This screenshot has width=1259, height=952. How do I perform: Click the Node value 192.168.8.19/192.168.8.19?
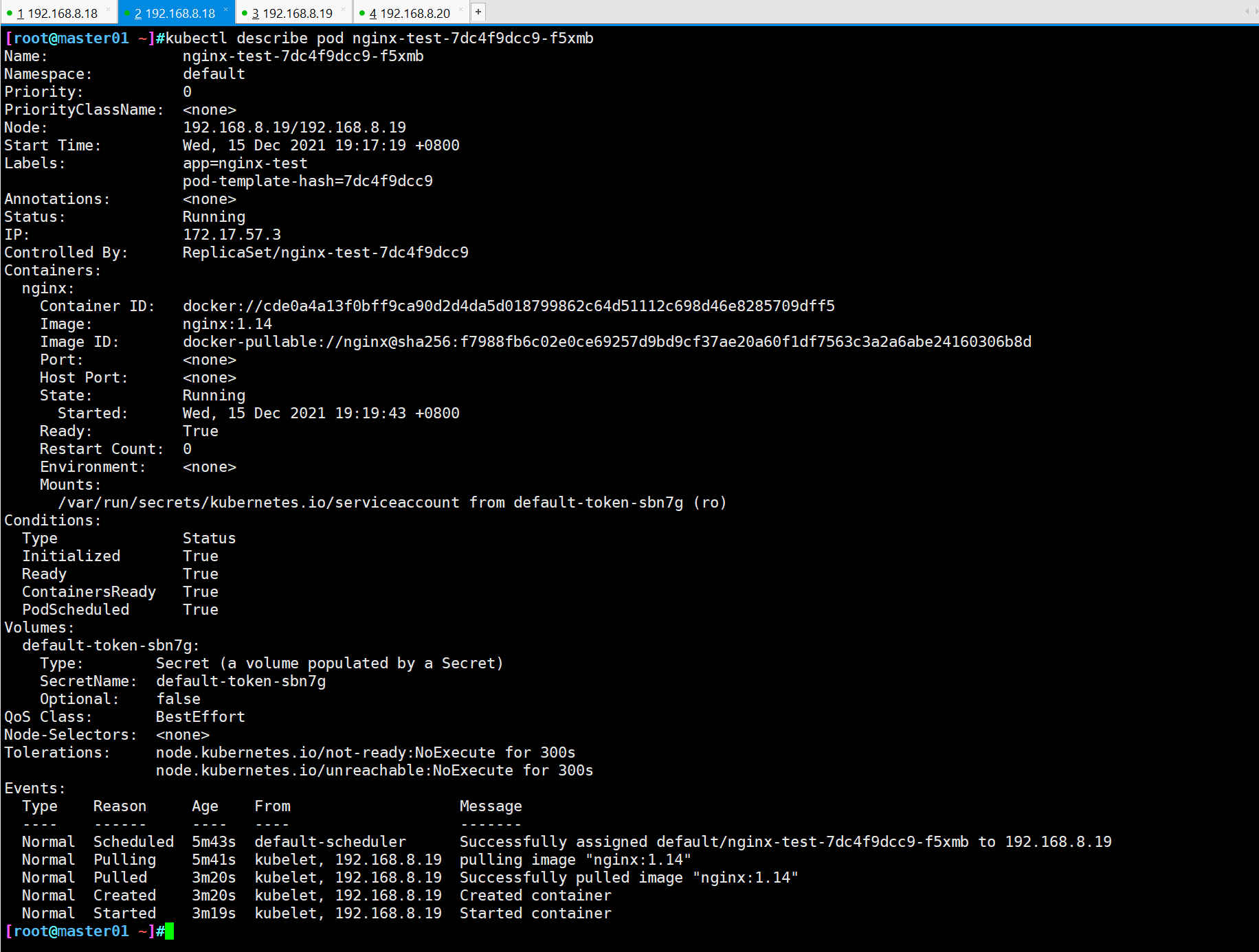tap(294, 128)
